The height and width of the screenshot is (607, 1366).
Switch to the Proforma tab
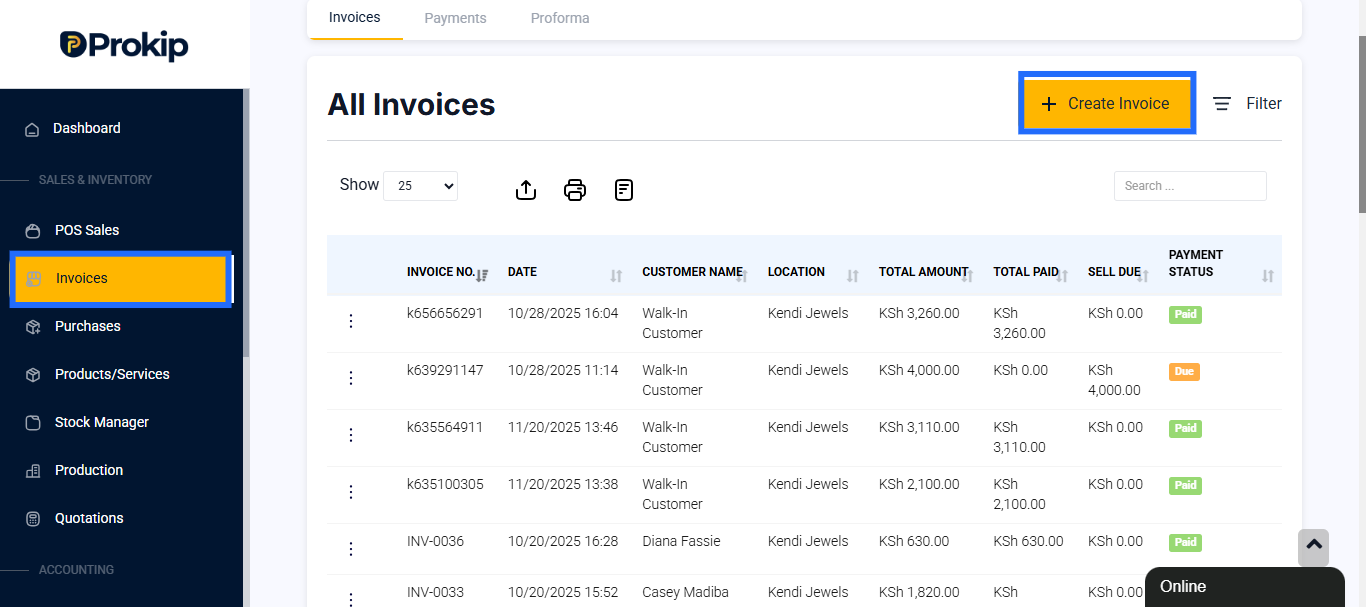560,18
